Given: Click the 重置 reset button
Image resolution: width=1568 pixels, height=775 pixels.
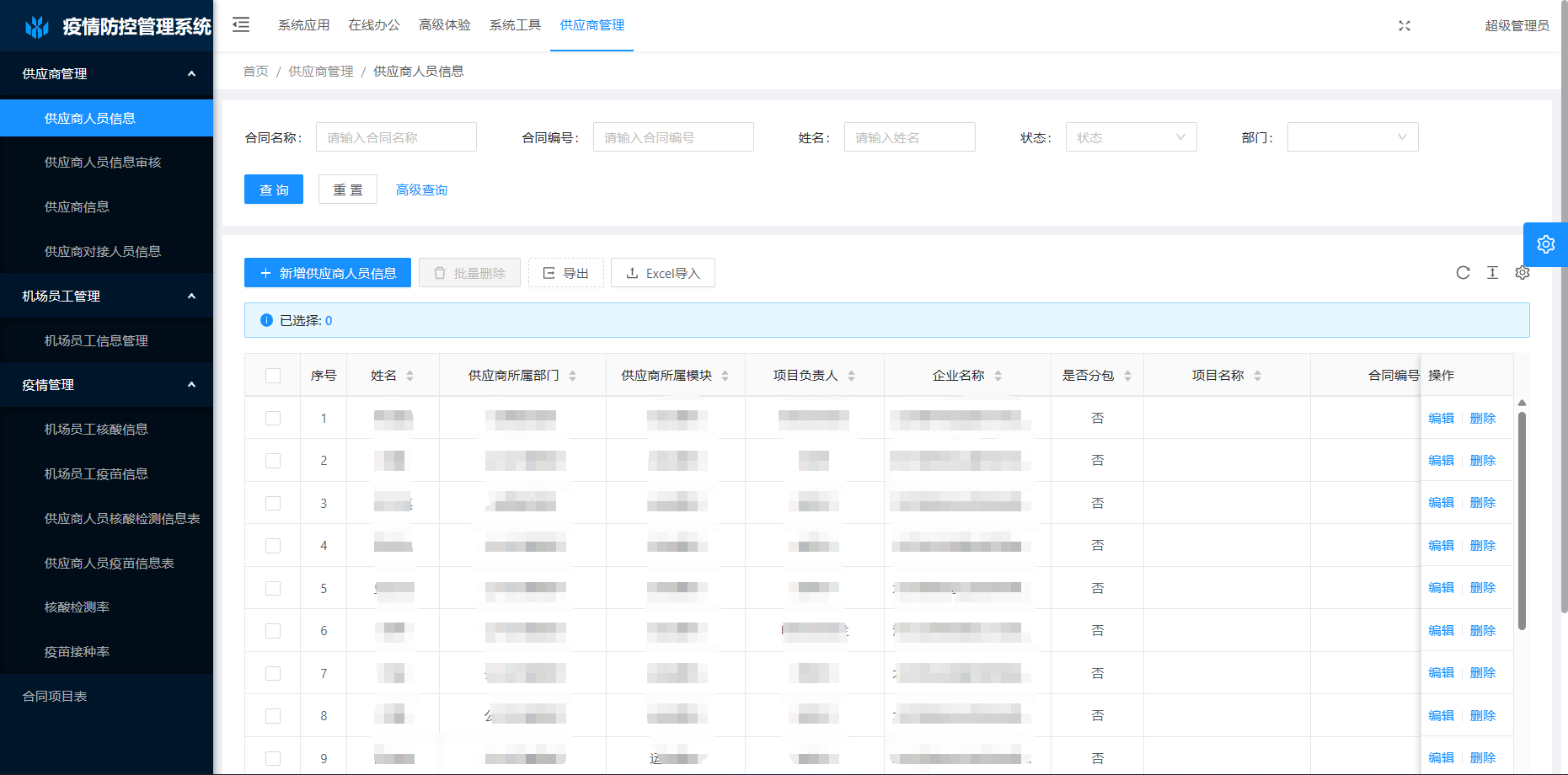Looking at the screenshot, I should point(348,190).
